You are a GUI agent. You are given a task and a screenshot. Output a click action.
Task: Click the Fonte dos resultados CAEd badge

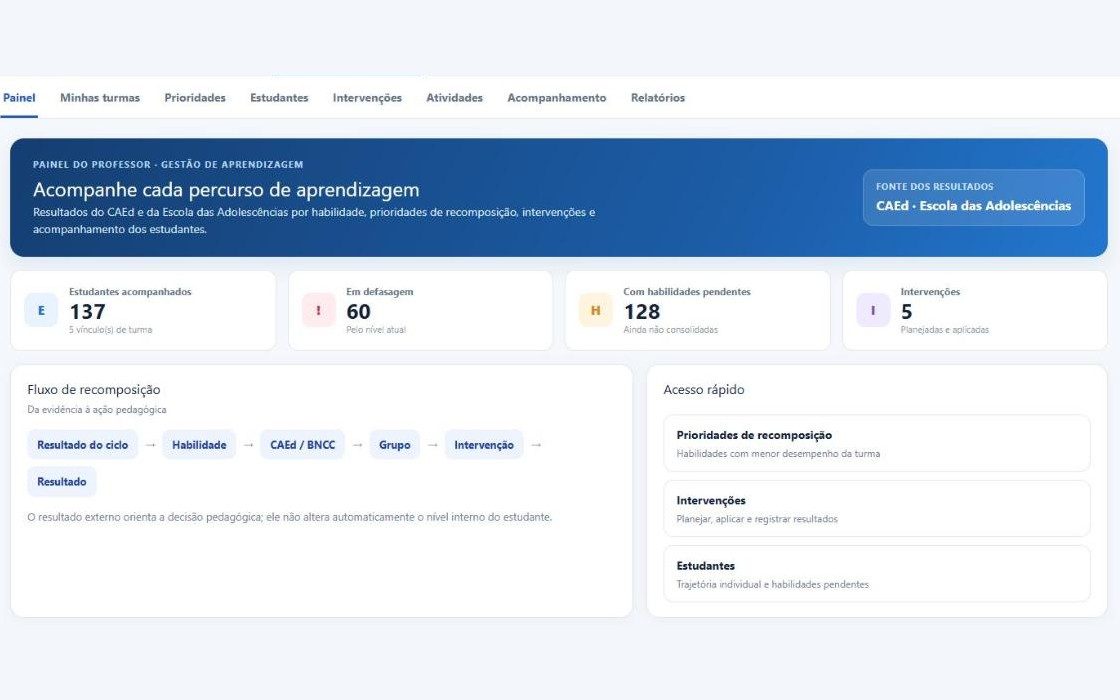974,197
